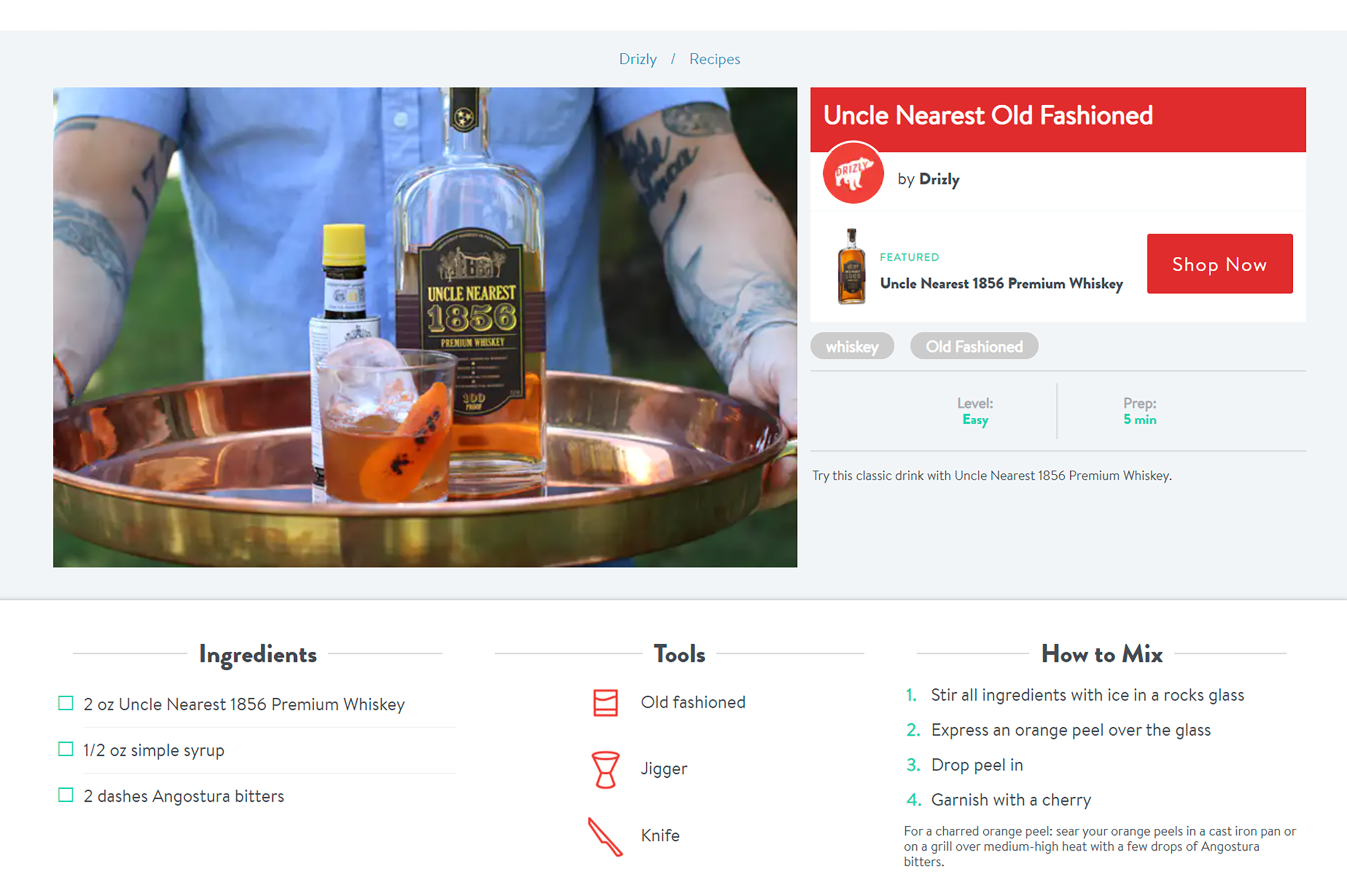Select the Old Fashioned tag pill
The image size is (1347, 896).
pyautogui.click(x=974, y=346)
